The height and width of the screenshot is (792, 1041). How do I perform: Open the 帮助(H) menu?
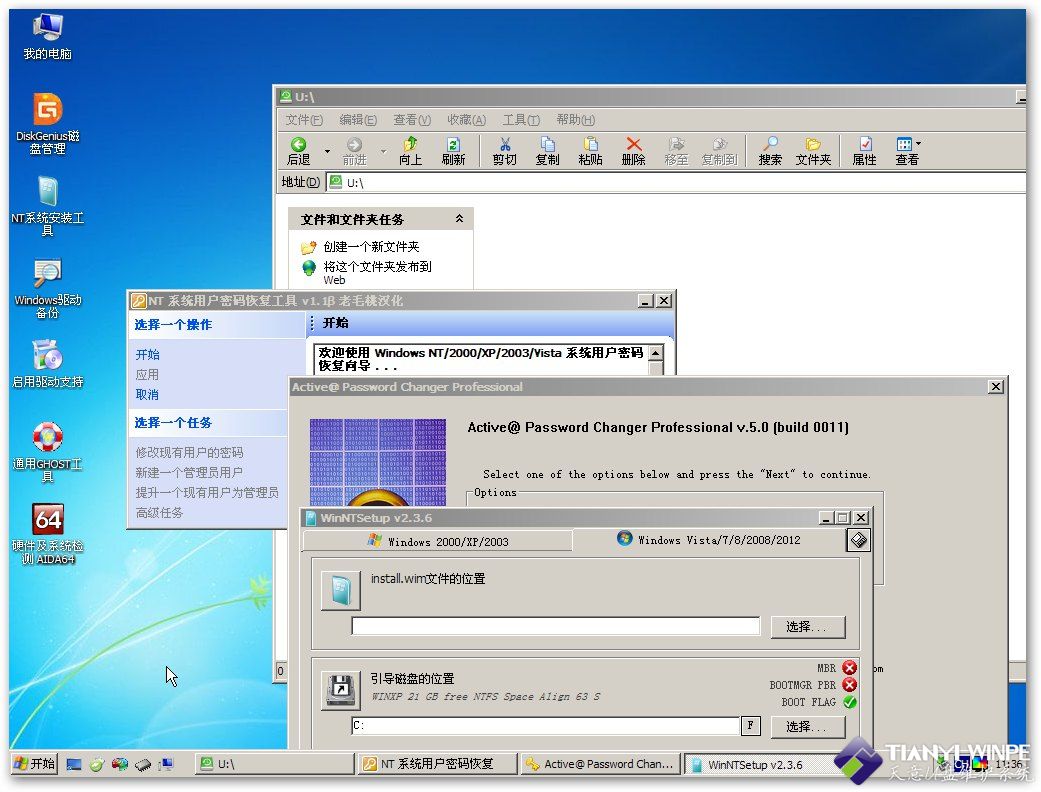tap(575, 119)
